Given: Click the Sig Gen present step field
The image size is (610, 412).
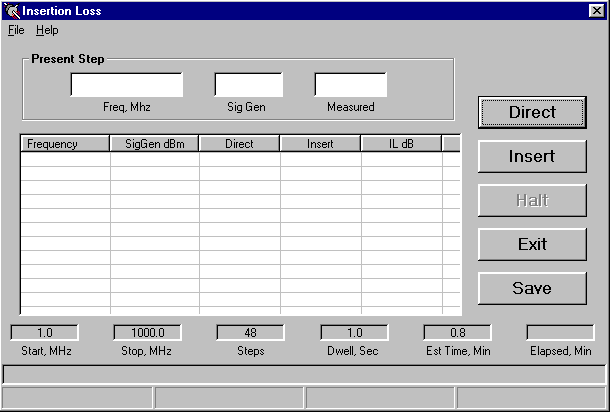Looking at the screenshot, I should pos(248,85).
